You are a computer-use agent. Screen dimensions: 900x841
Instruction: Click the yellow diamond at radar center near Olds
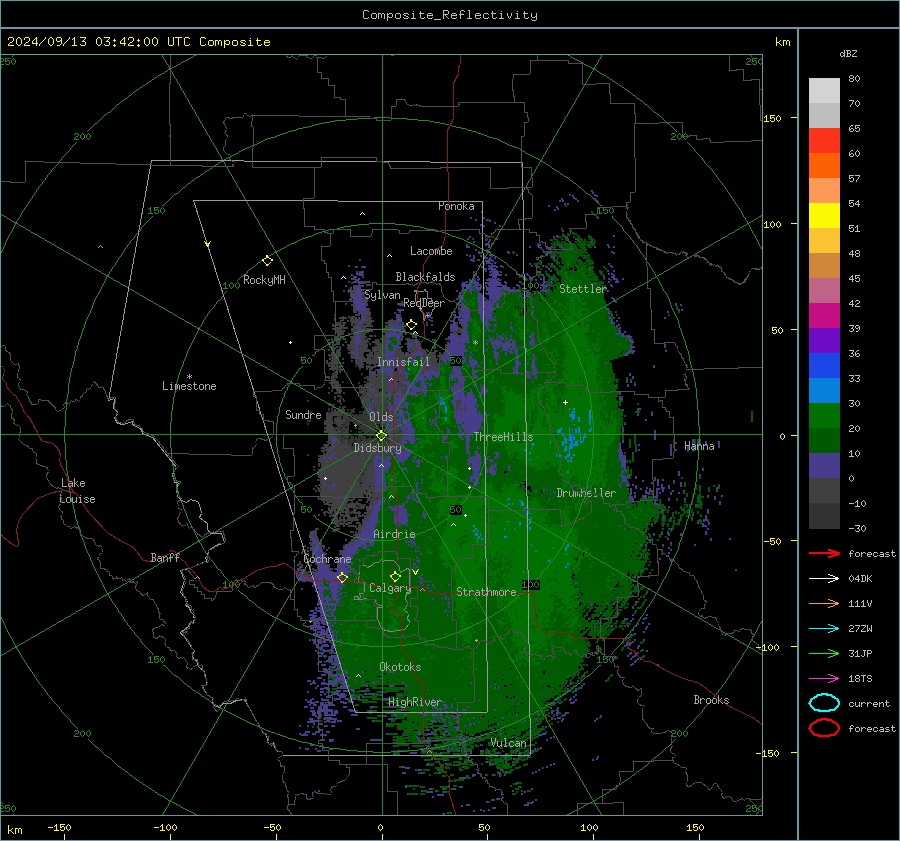pyautogui.click(x=381, y=435)
